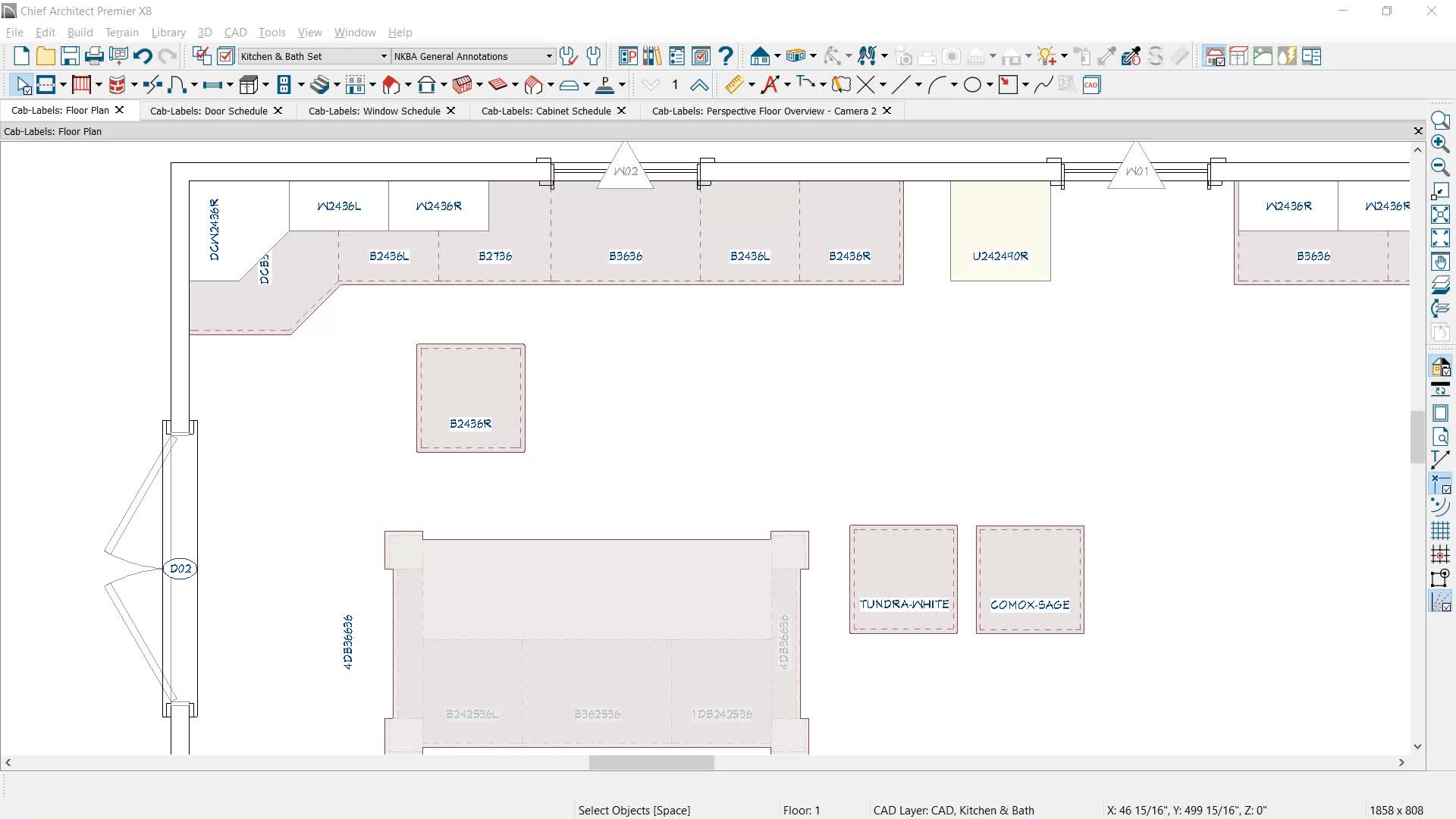
Task: Toggle the Layer Set checkbox icon
Action: coord(226,56)
